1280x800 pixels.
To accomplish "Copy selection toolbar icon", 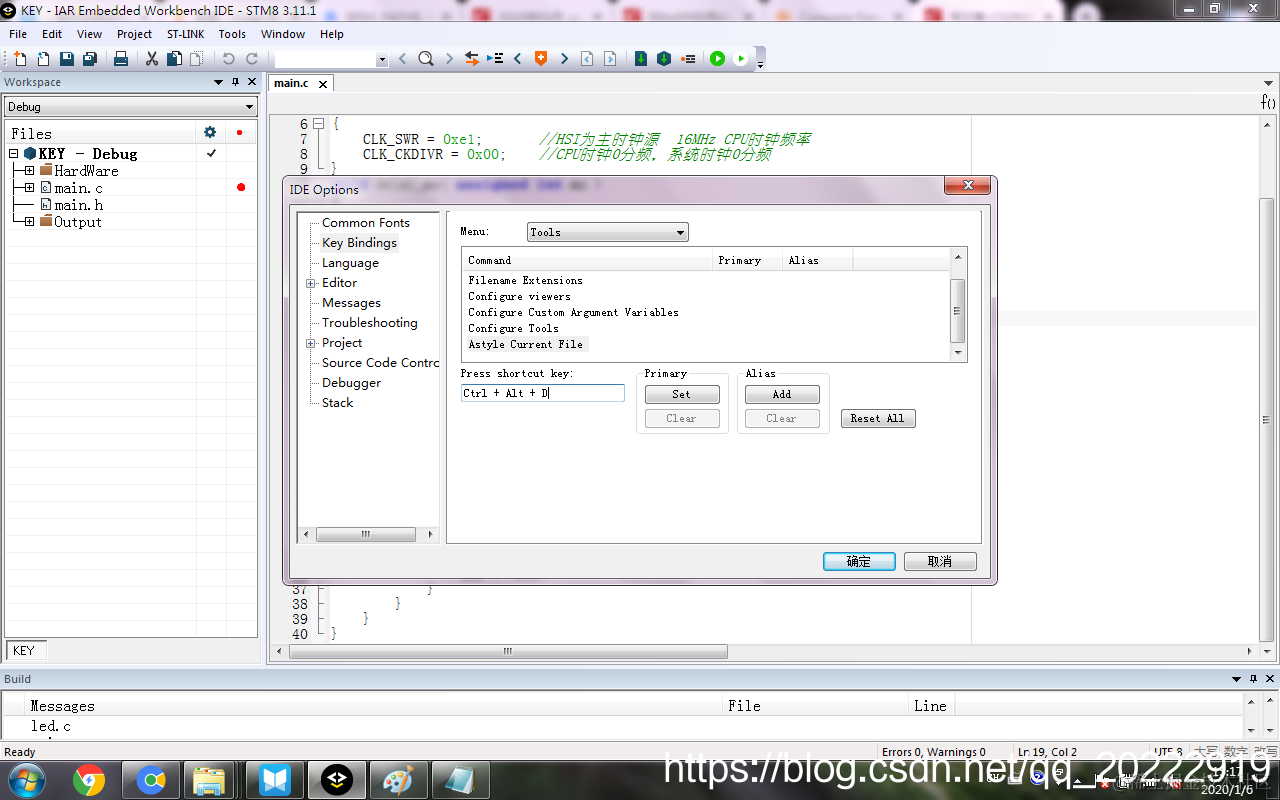I will tap(174, 59).
